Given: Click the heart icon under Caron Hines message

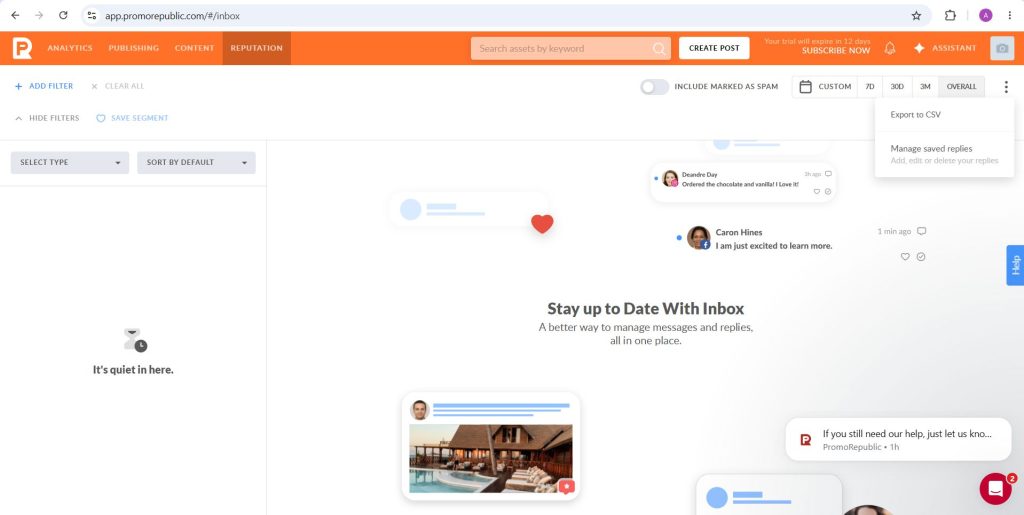Looking at the screenshot, I should tap(905, 257).
